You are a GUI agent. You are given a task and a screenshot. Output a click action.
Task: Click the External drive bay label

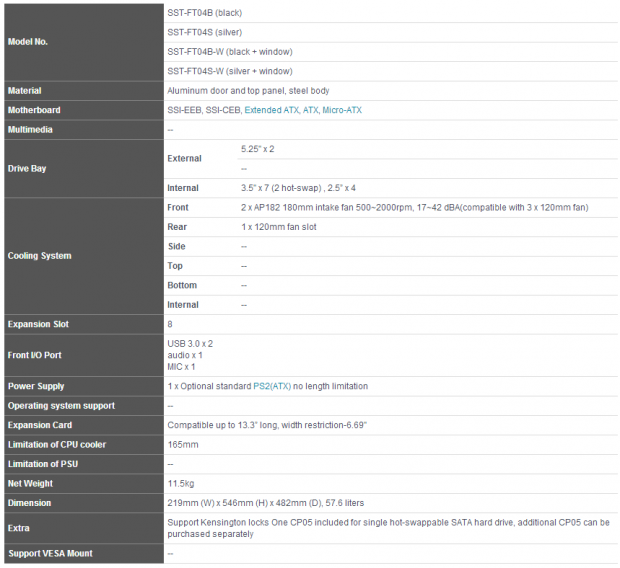point(185,159)
